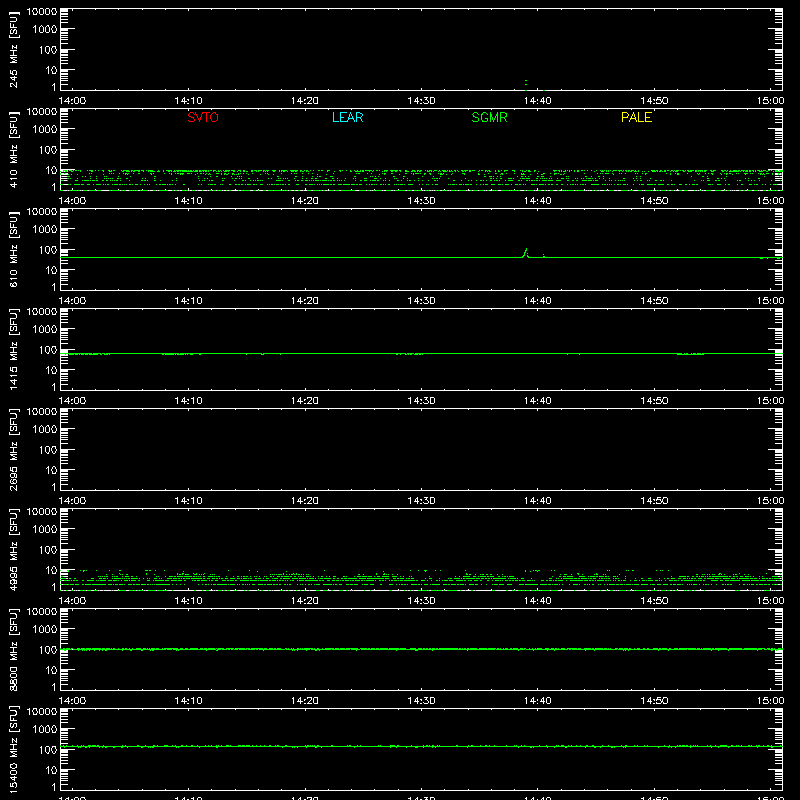Click the red SVTO station label
Screen dimensions: 800x800
tap(203, 117)
